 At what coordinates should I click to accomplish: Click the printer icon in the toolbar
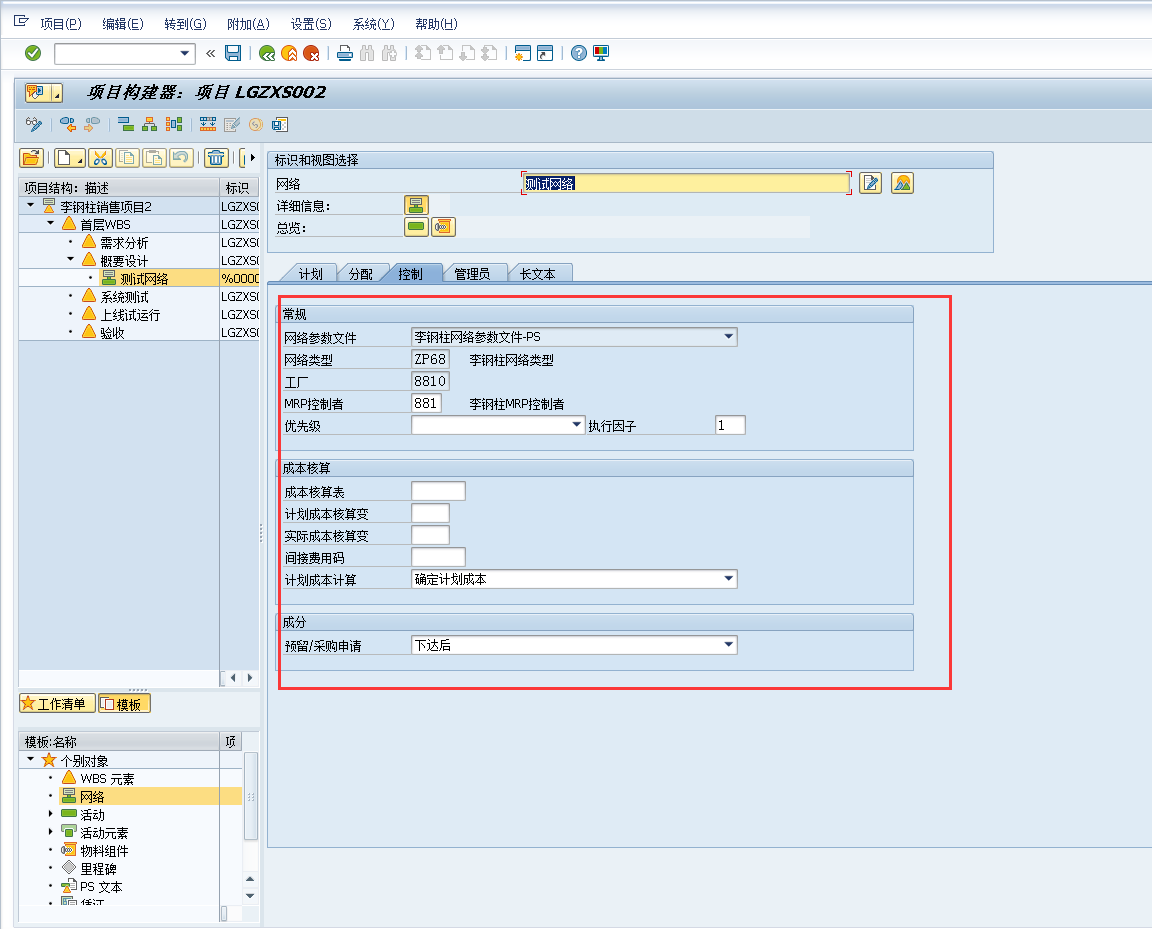click(x=343, y=53)
